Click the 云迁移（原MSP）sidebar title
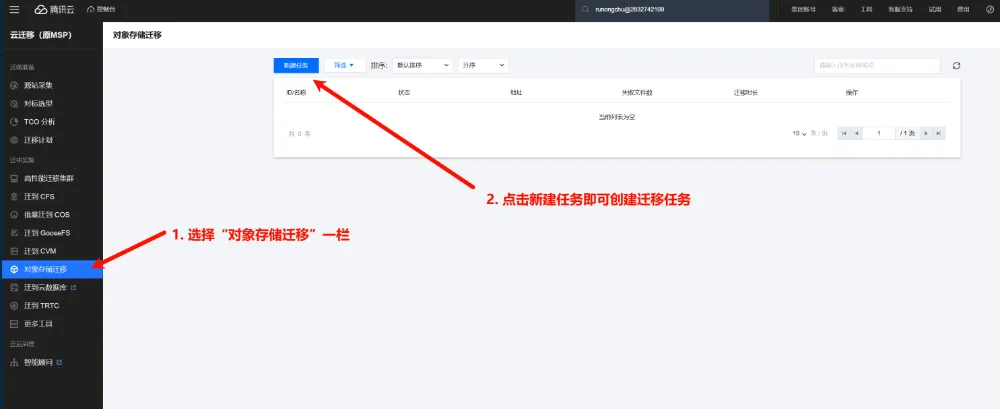Viewport: 1000px width, 409px height. point(41,35)
